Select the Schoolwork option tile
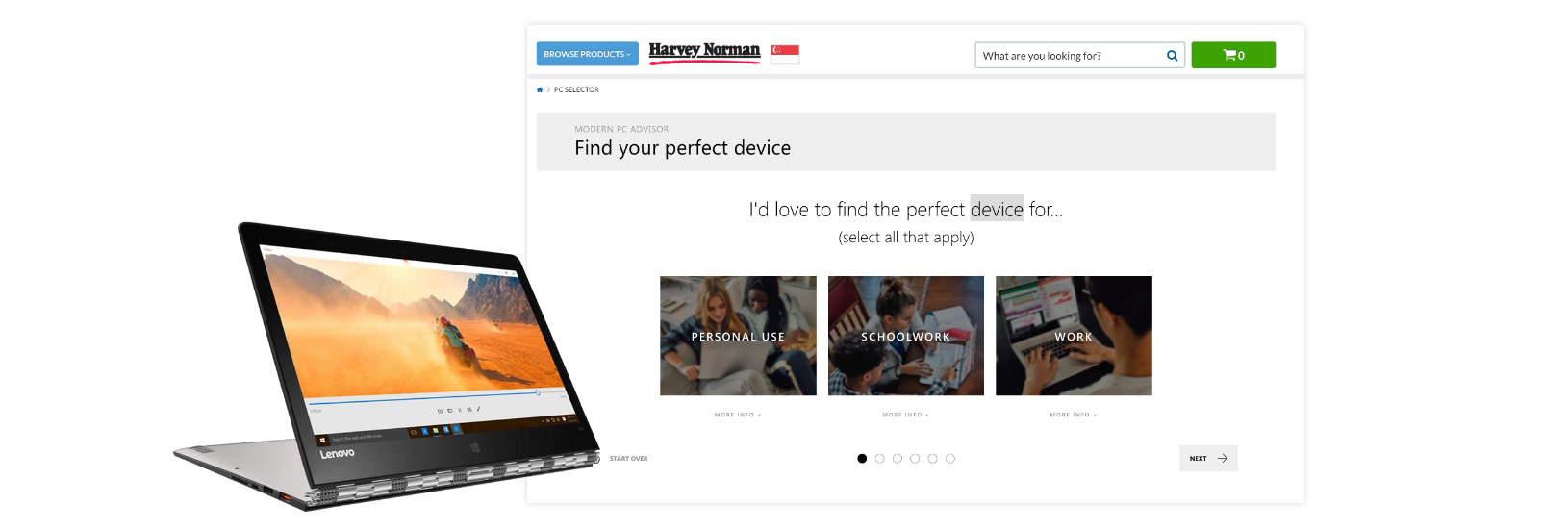 [x=906, y=336]
